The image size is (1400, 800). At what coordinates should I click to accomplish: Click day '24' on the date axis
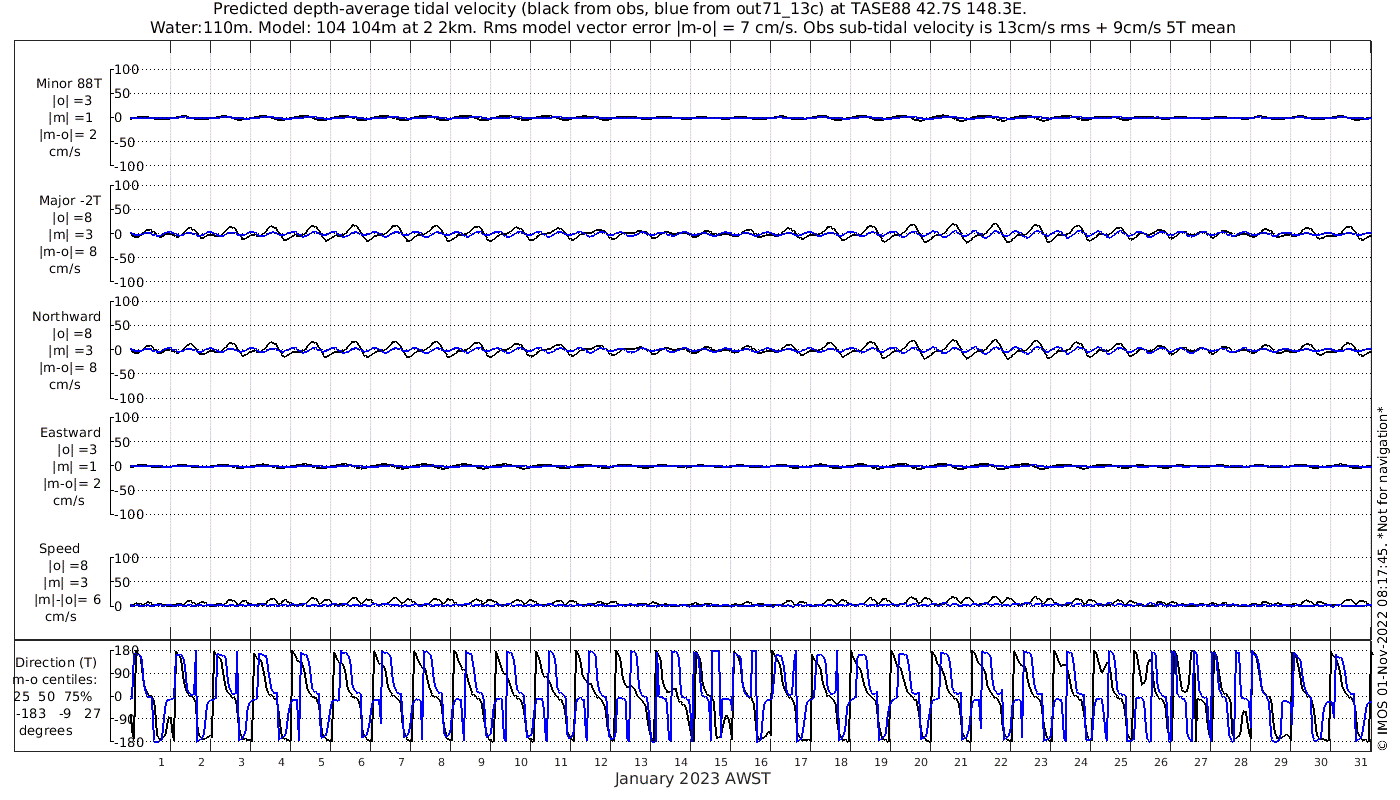(1081, 762)
